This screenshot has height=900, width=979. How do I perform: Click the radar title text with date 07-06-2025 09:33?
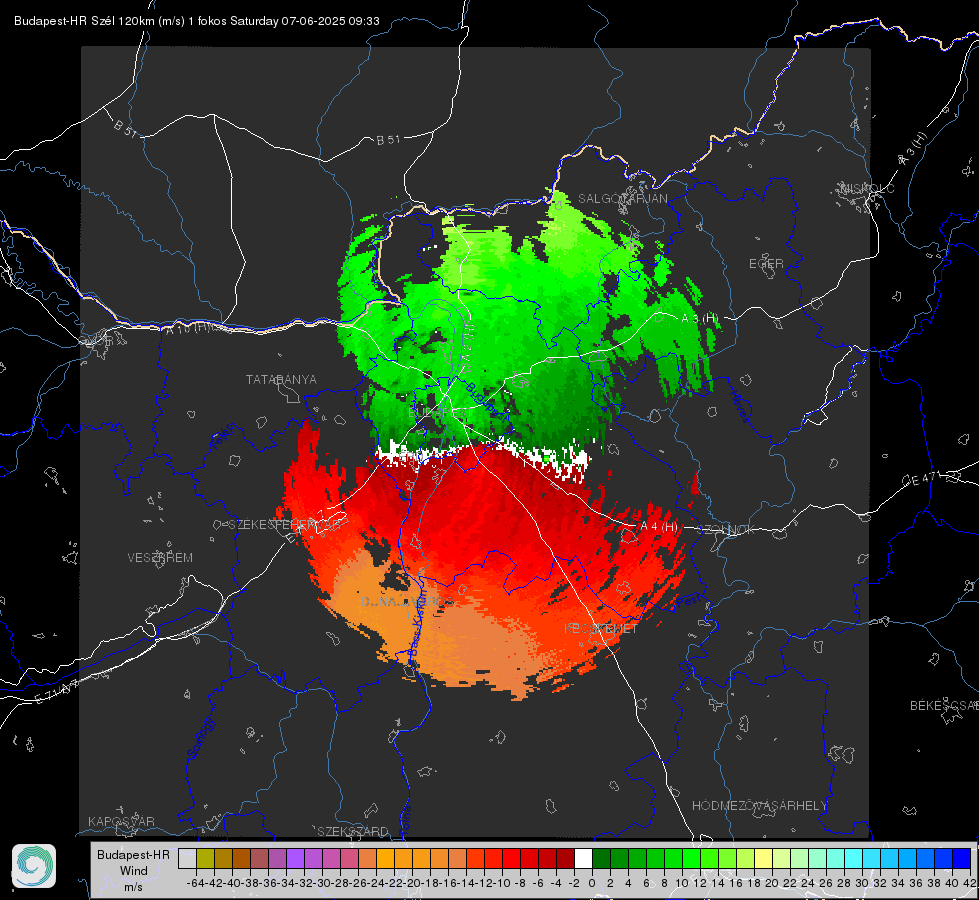tap(197, 21)
